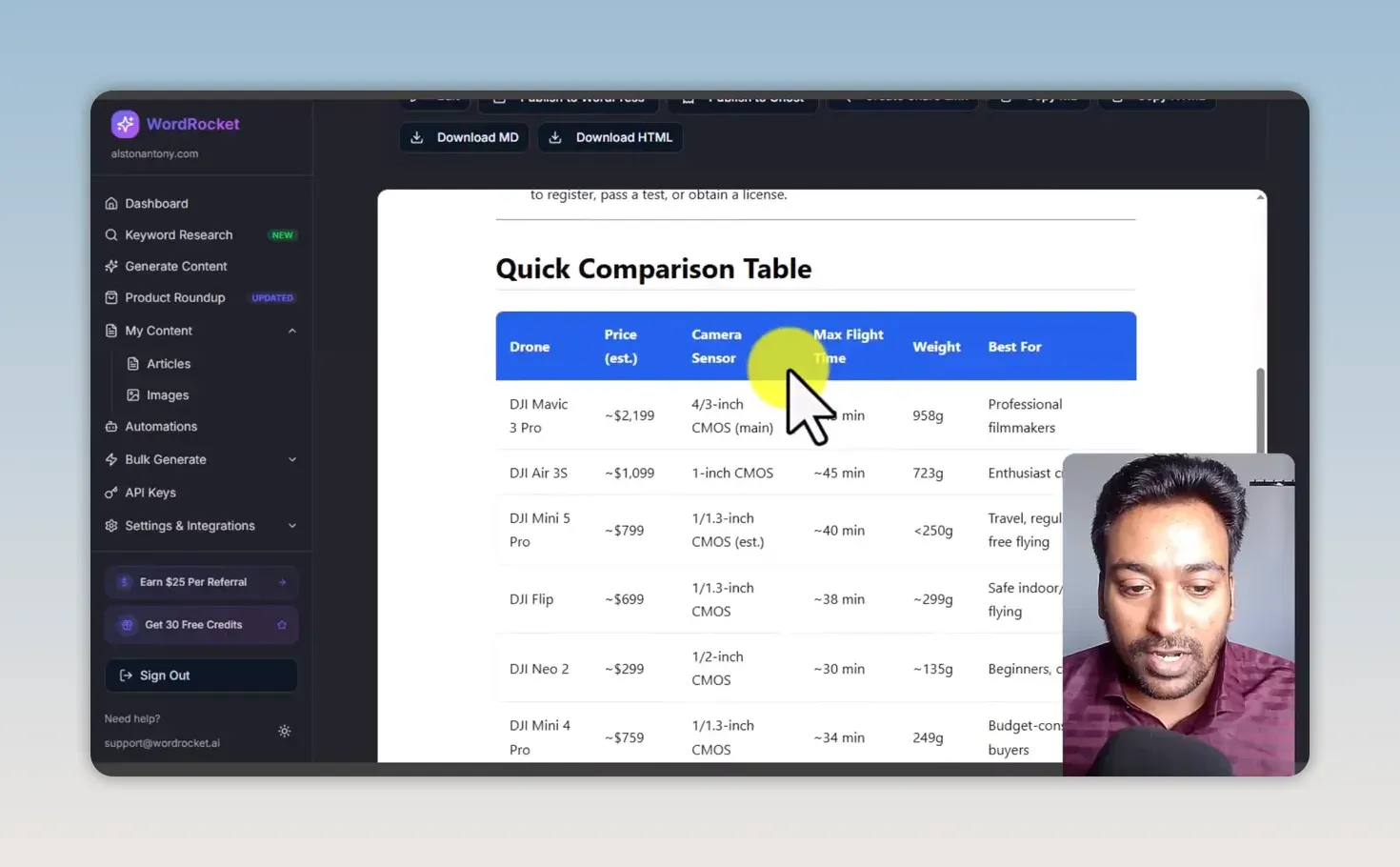Click the "DJI Air 3S" cell

tap(538, 473)
